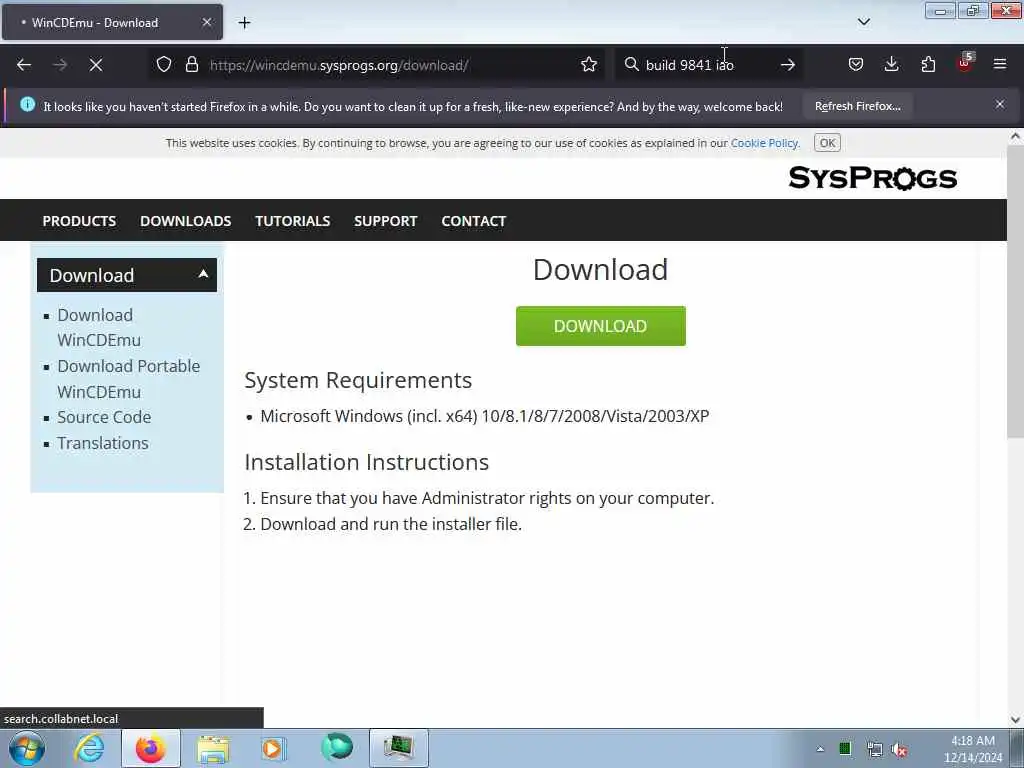The height and width of the screenshot is (768, 1024).
Task: Select the WinCDEmu - Download tab
Action: coord(112,22)
